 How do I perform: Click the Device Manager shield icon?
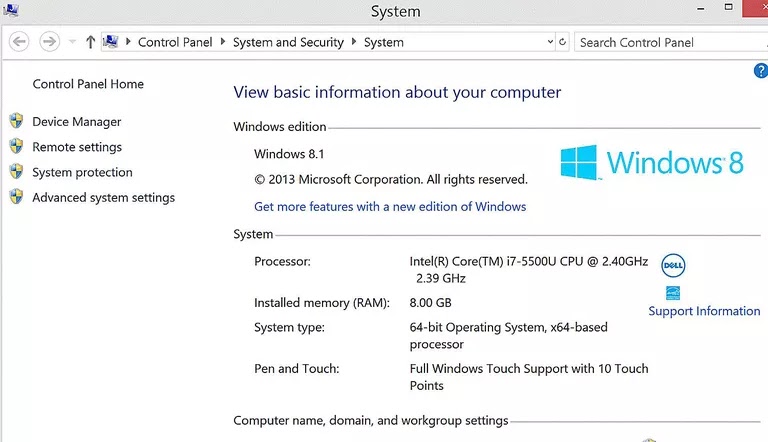(16, 122)
